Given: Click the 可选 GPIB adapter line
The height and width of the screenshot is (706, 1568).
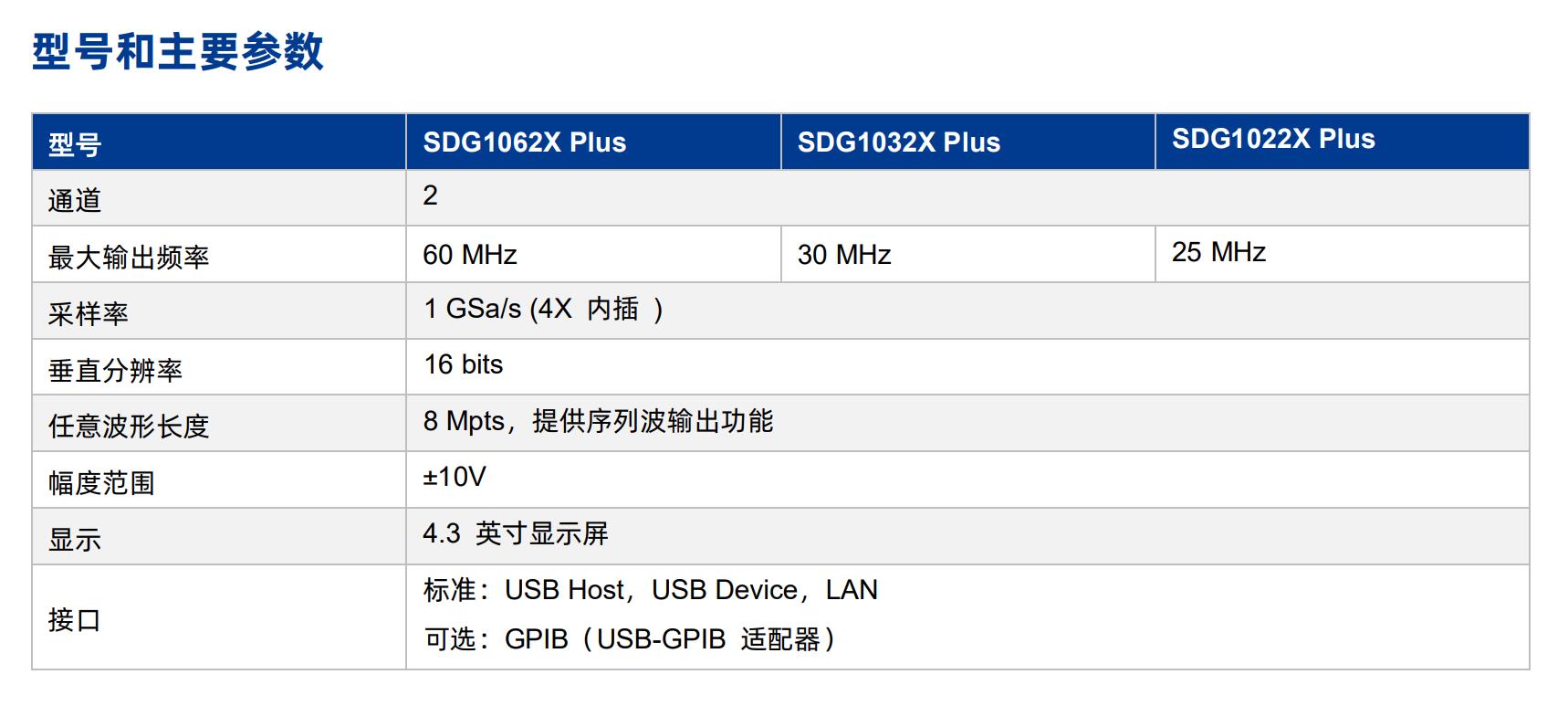Looking at the screenshot, I should point(629,639).
